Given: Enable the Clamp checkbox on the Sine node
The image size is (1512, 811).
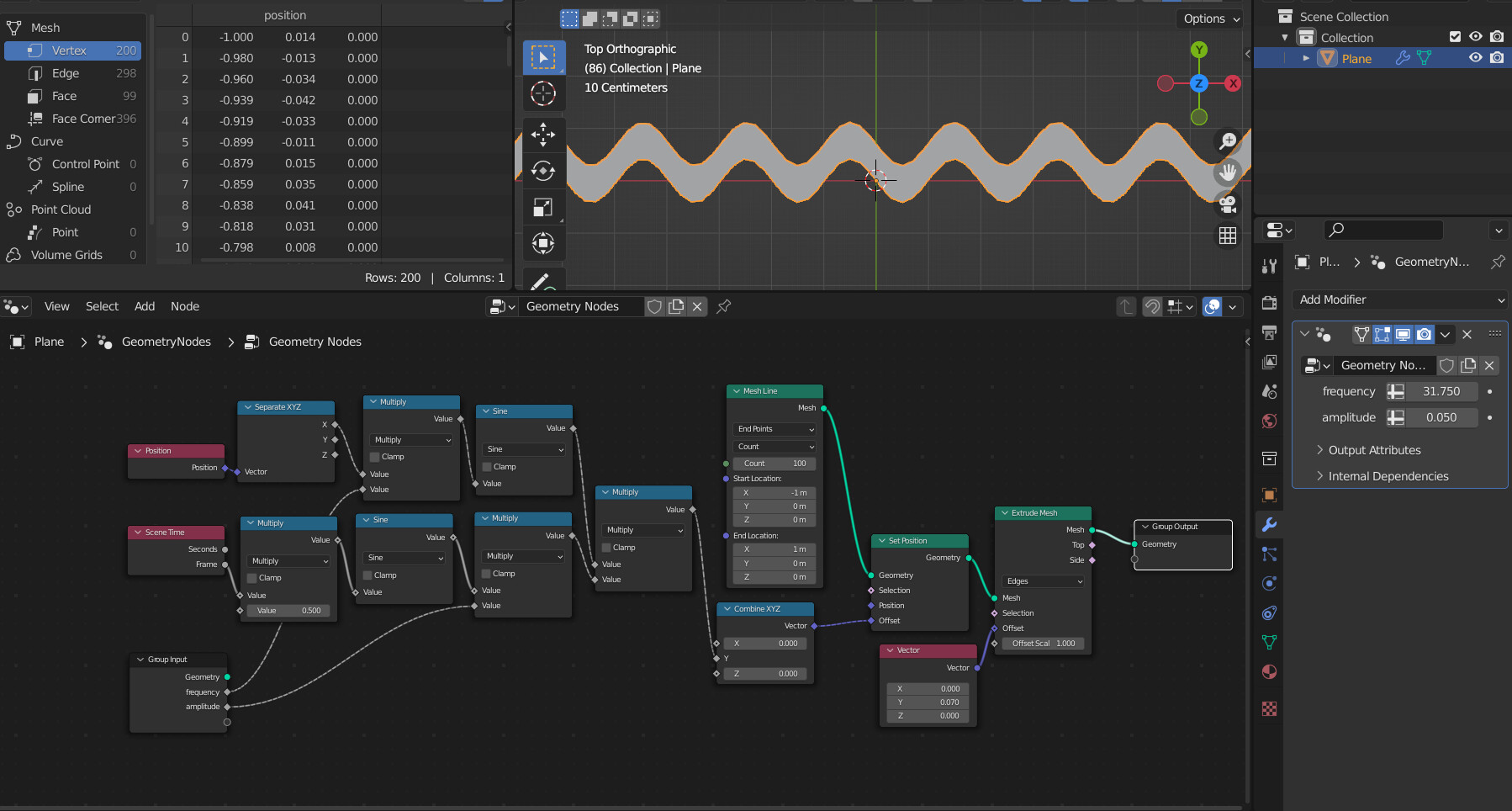Looking at the screenshot, I should 488,467.
